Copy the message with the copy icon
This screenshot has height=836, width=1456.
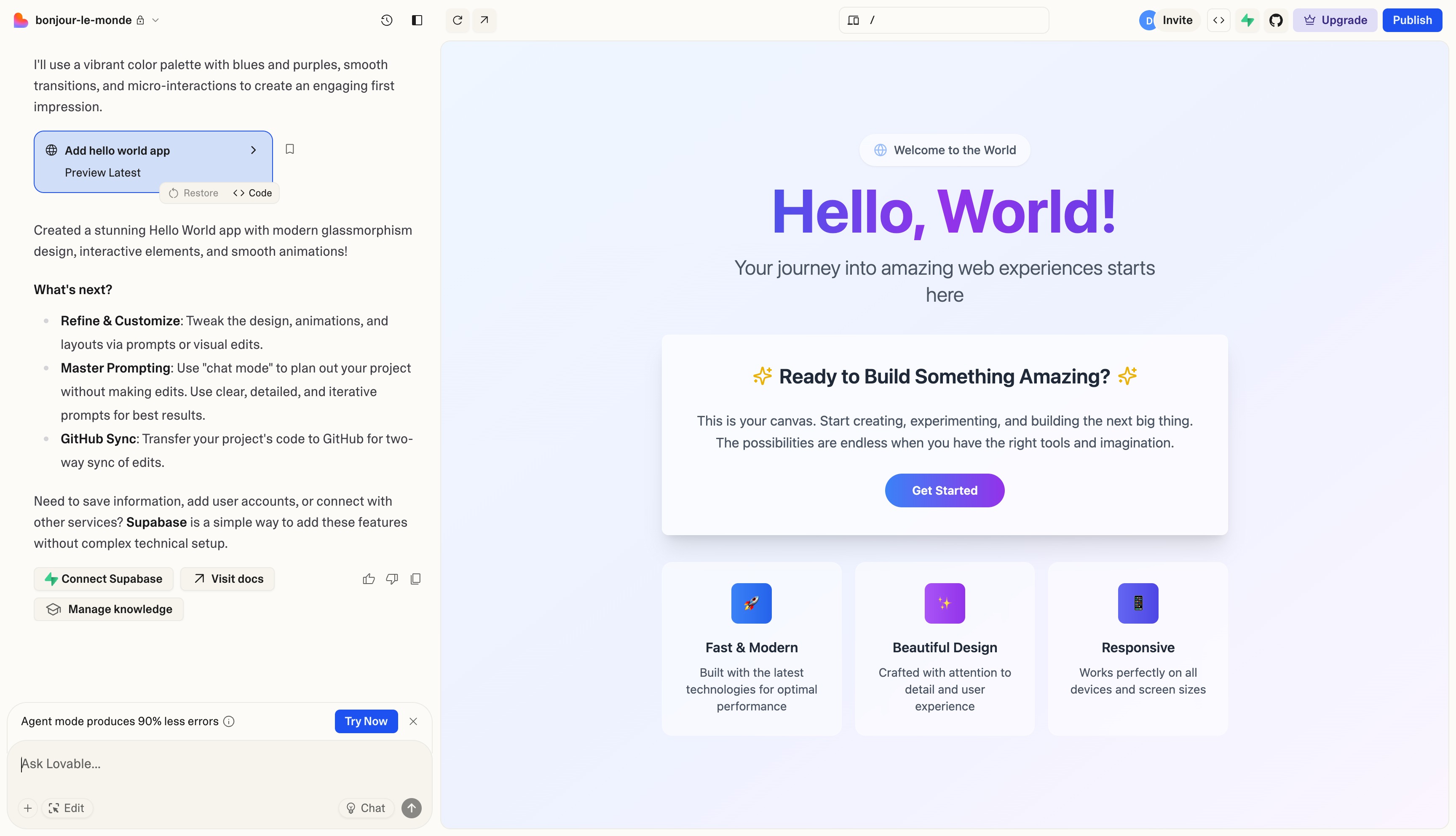point(415,579)
